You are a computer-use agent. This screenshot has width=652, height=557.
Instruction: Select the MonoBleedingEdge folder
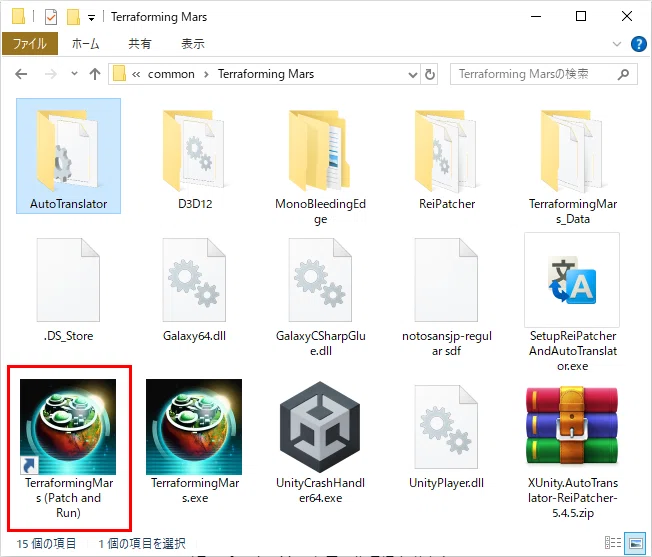(x=320, y=167)
